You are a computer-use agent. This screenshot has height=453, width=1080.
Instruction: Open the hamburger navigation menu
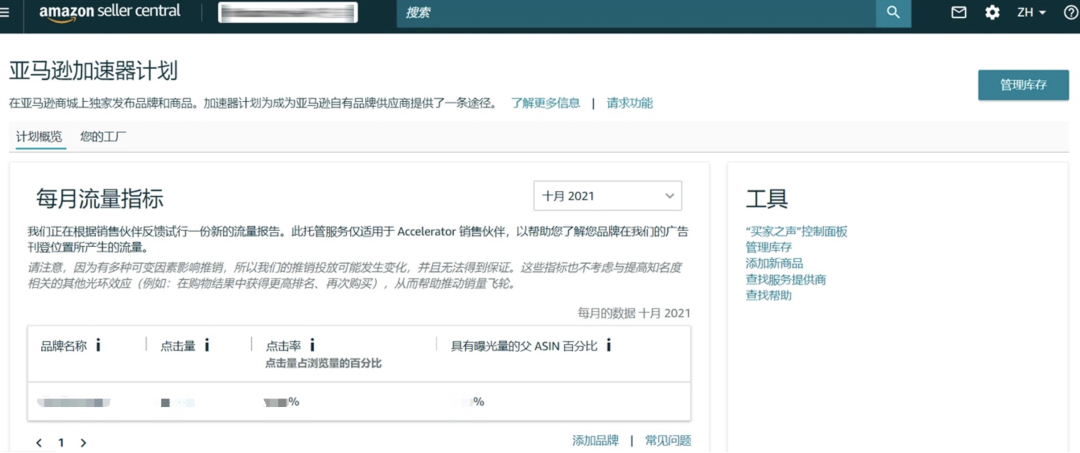coord(5,12)
